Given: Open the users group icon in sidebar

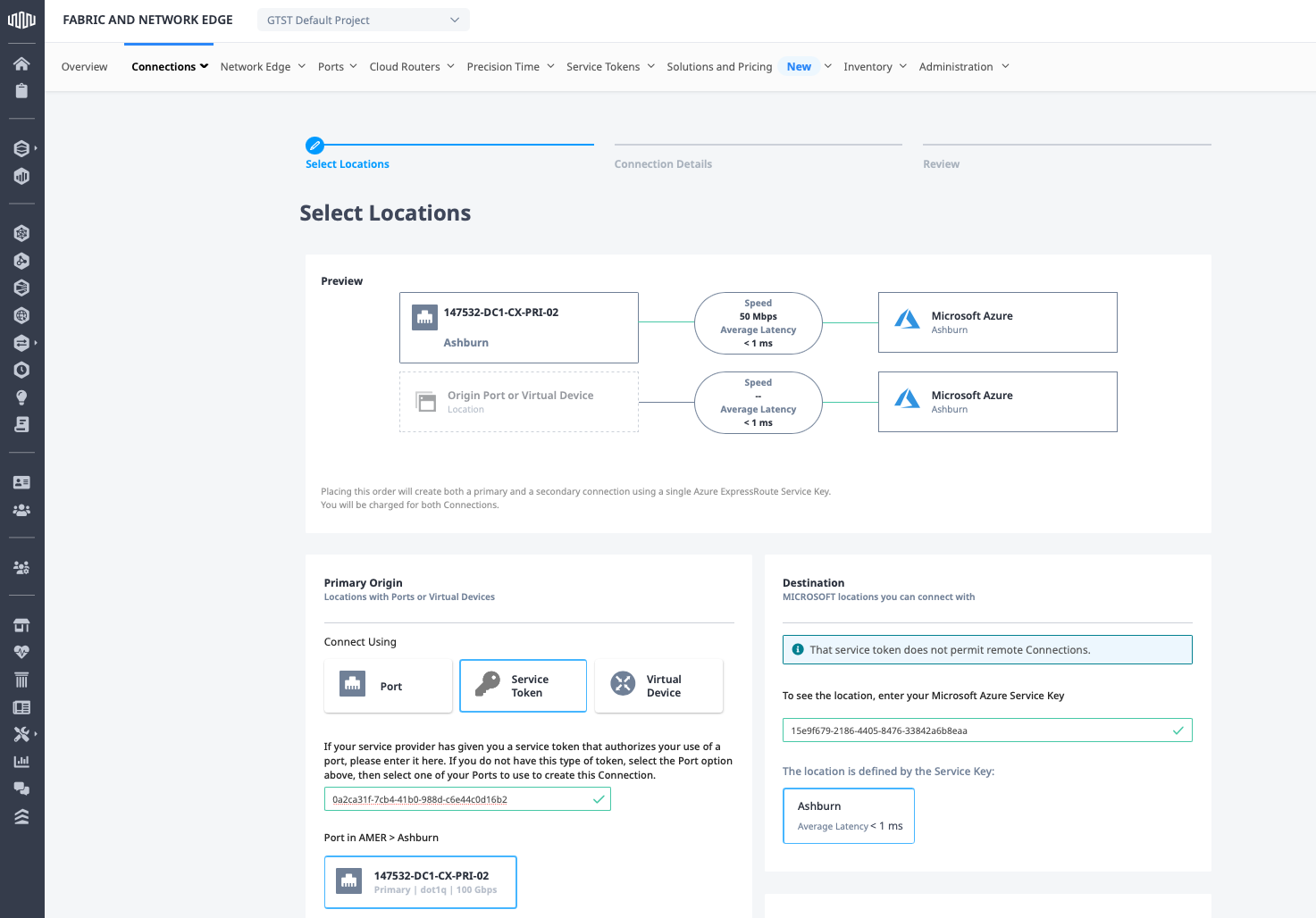Looking at the screenshot, I should tap(21, 510).
